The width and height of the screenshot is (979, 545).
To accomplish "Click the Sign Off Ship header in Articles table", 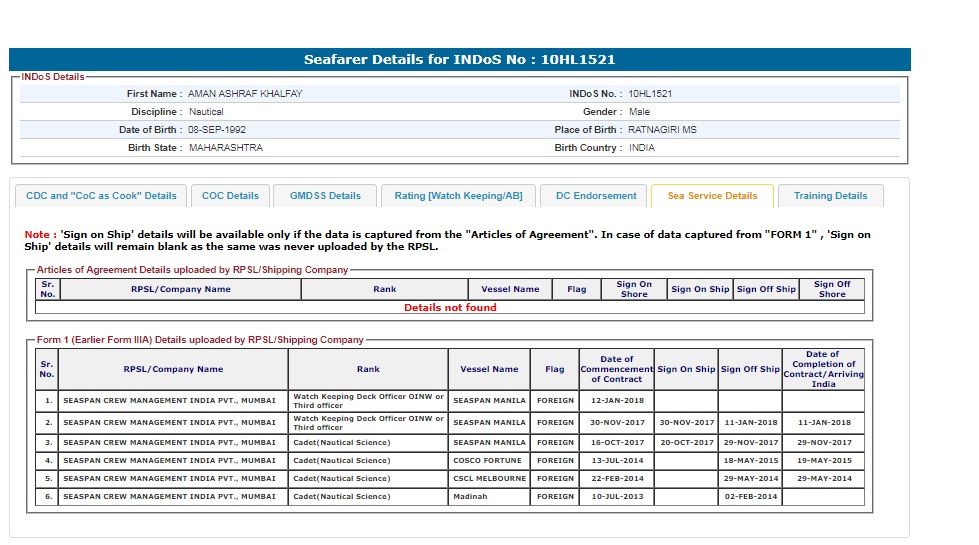I will click(x=766, y=289).
